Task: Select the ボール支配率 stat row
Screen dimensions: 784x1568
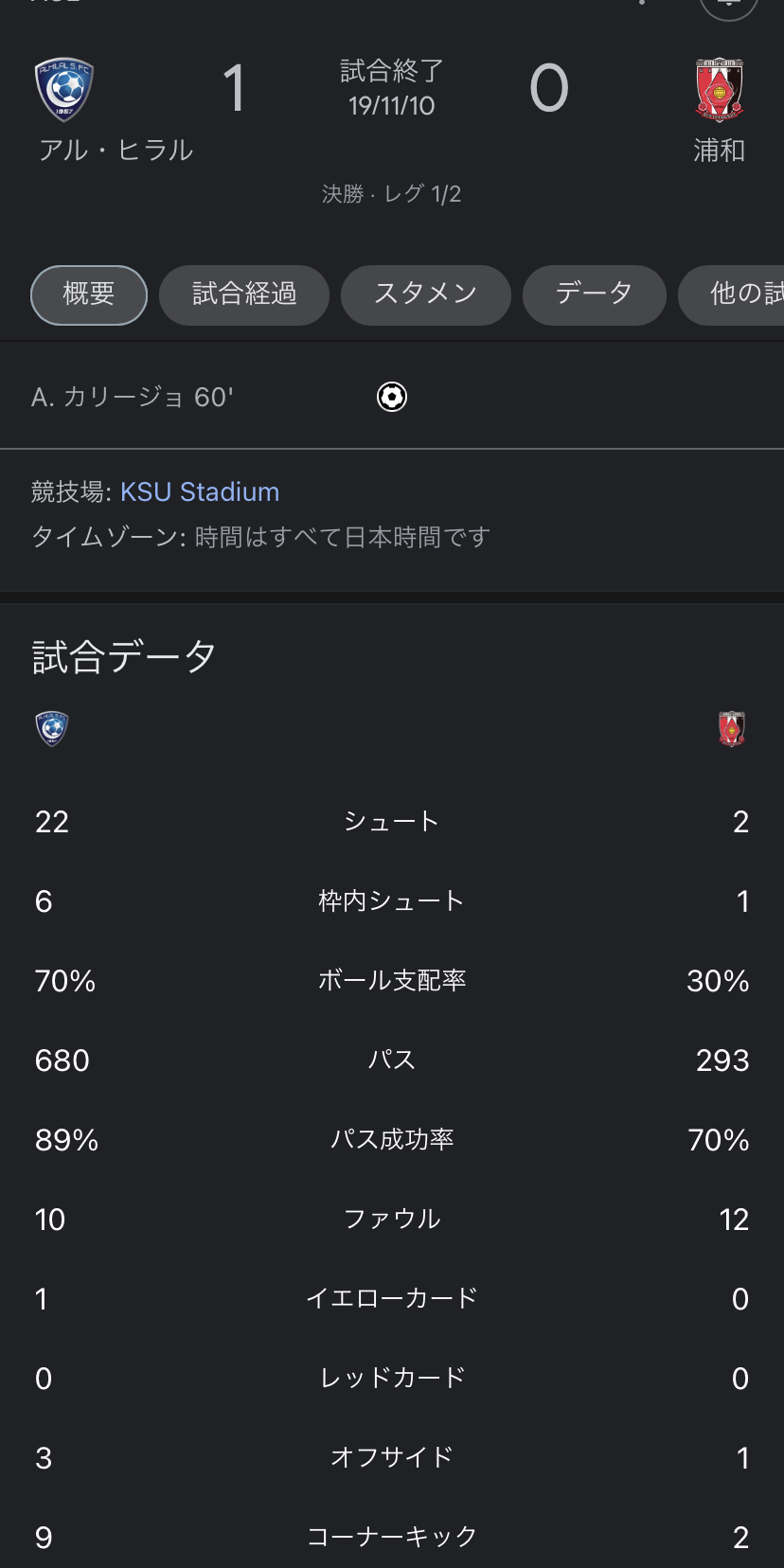Action: click(x=392, y=981)
